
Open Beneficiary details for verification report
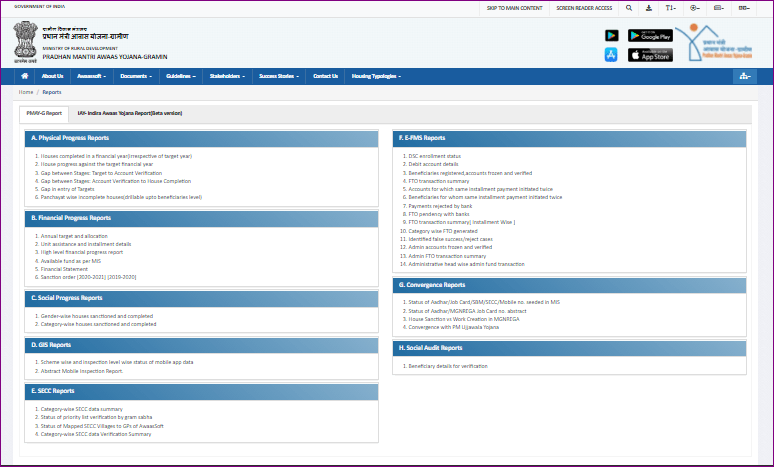(x=440, y=367)
